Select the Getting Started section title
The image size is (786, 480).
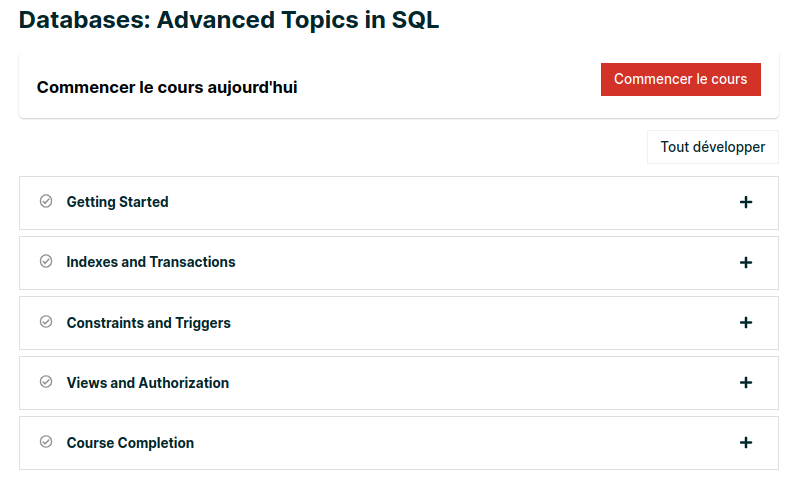[x=117, y=202]
